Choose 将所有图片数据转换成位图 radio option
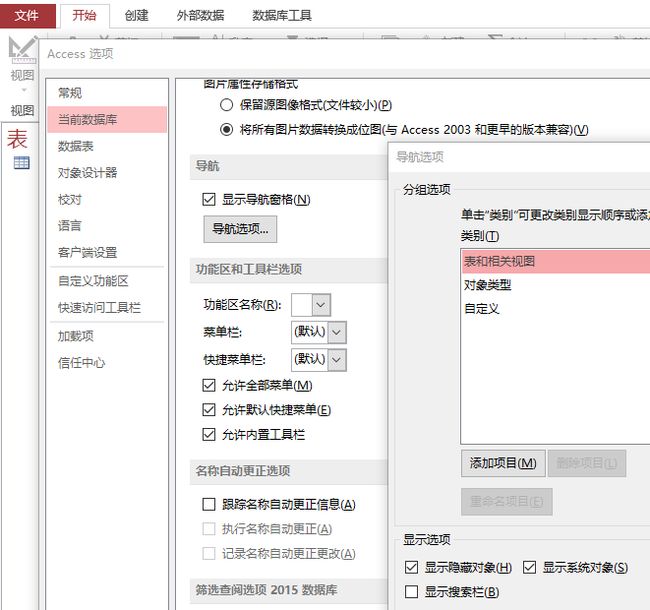This screenshot has height=610, width=650. click(x=226, y=130)
